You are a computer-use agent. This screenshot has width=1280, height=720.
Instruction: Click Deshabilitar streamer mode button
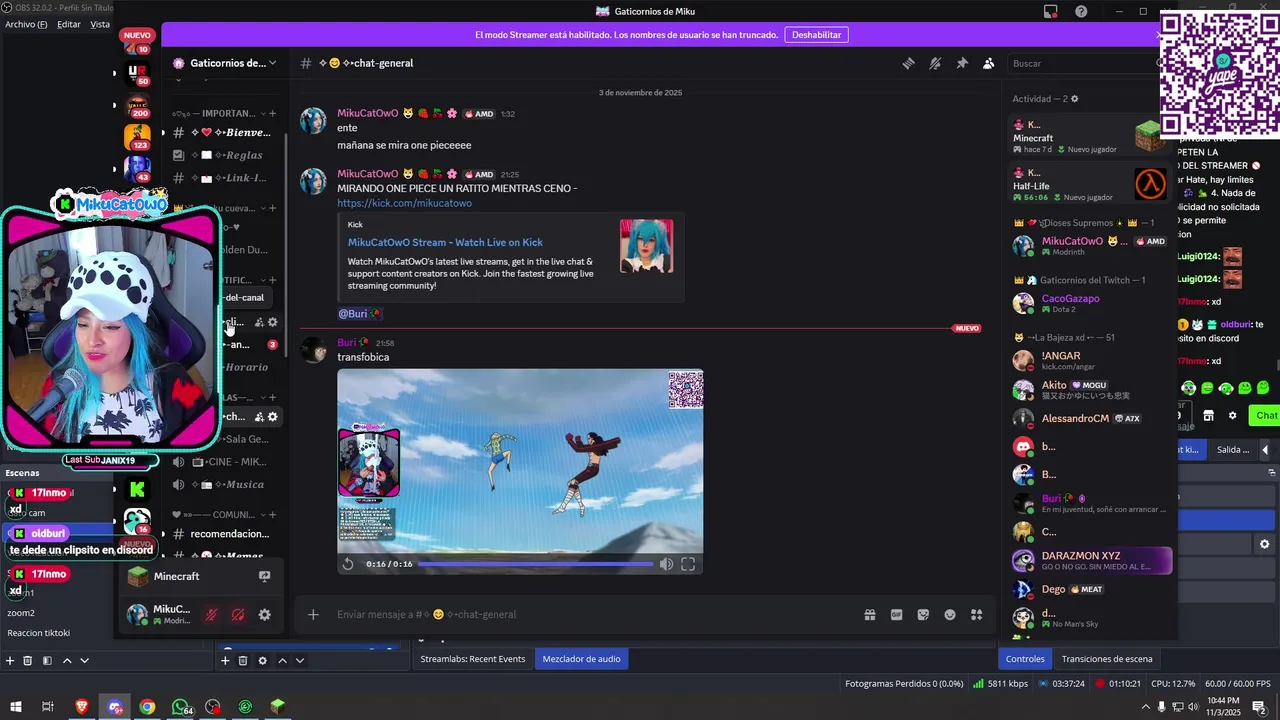(817, 35)
